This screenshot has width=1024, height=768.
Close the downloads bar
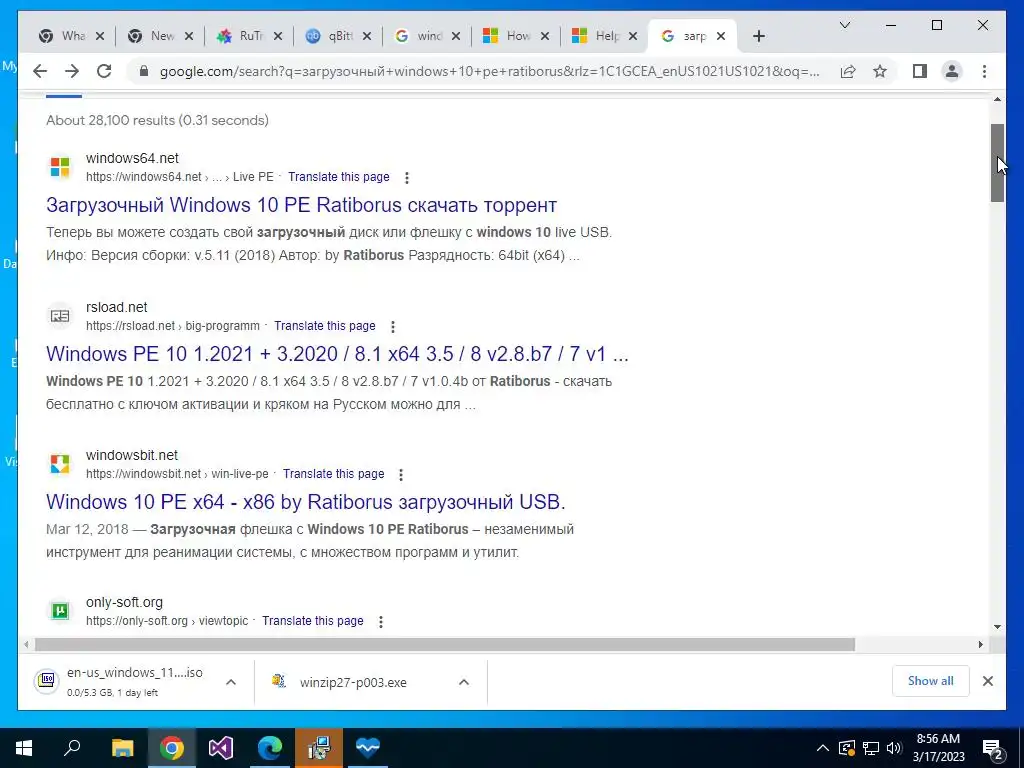pyautogui.click(x=987, y=681)
